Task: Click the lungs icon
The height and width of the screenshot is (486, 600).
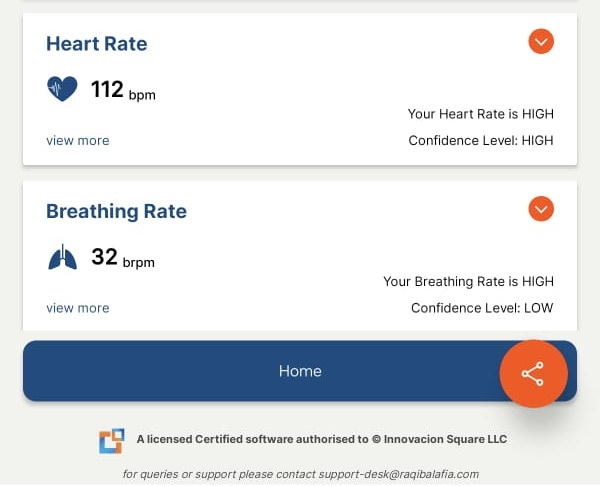Action: coord(62,258)
